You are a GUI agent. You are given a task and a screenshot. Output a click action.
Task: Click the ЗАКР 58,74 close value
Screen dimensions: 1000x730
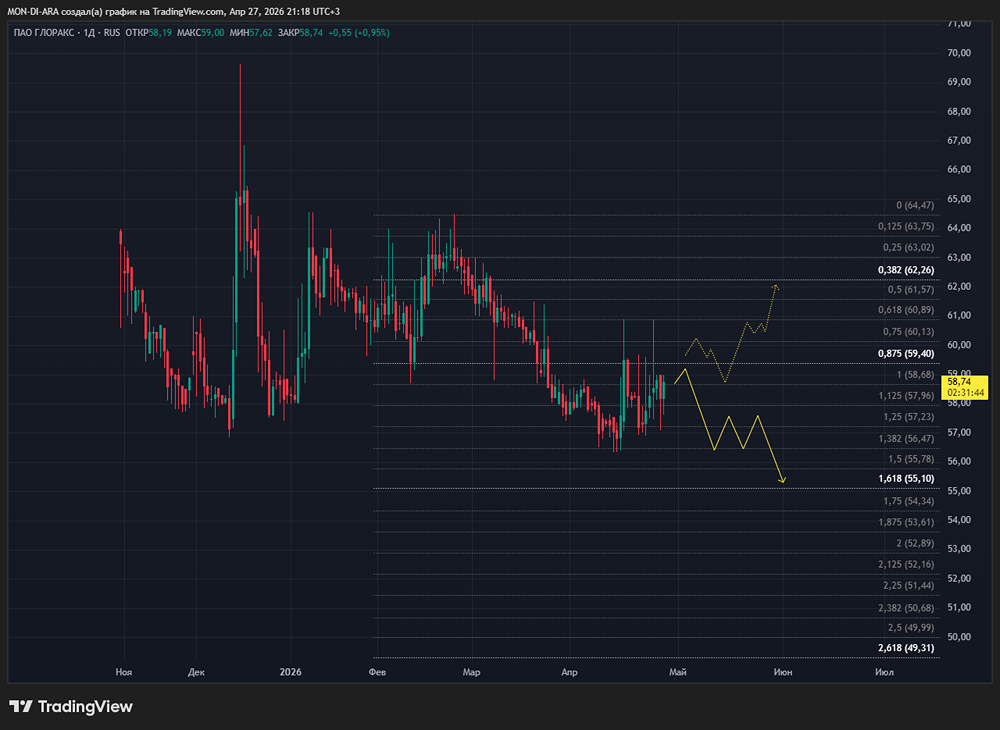click(300, 33)
